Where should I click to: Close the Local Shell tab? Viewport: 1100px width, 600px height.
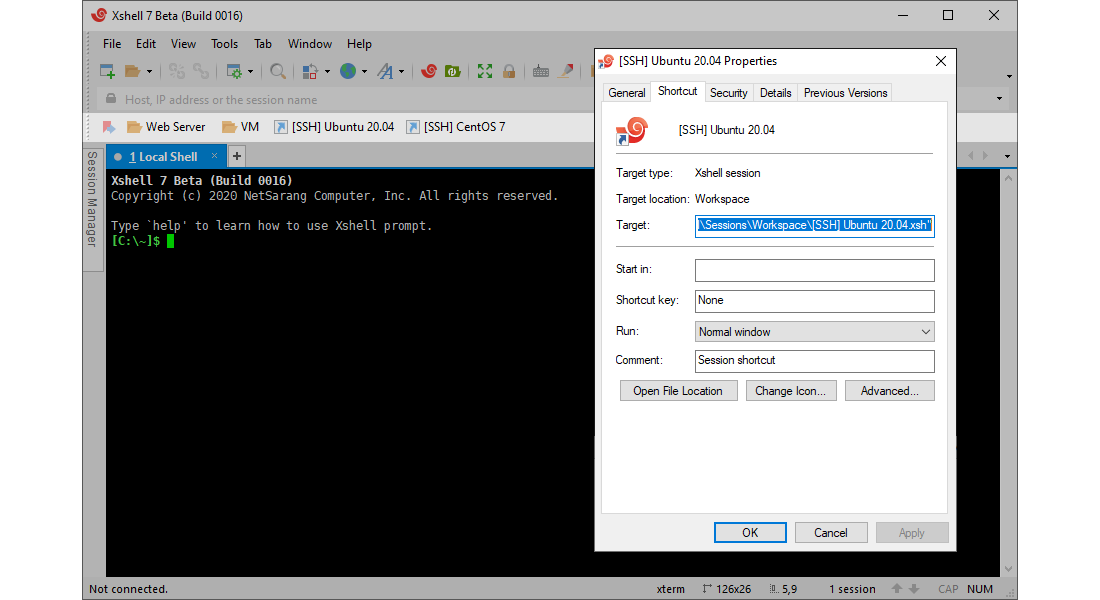tap(215, 156)
